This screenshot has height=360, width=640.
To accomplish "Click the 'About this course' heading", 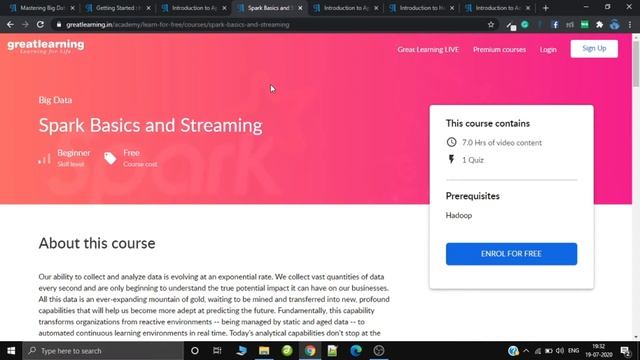I will pos(97,243).
